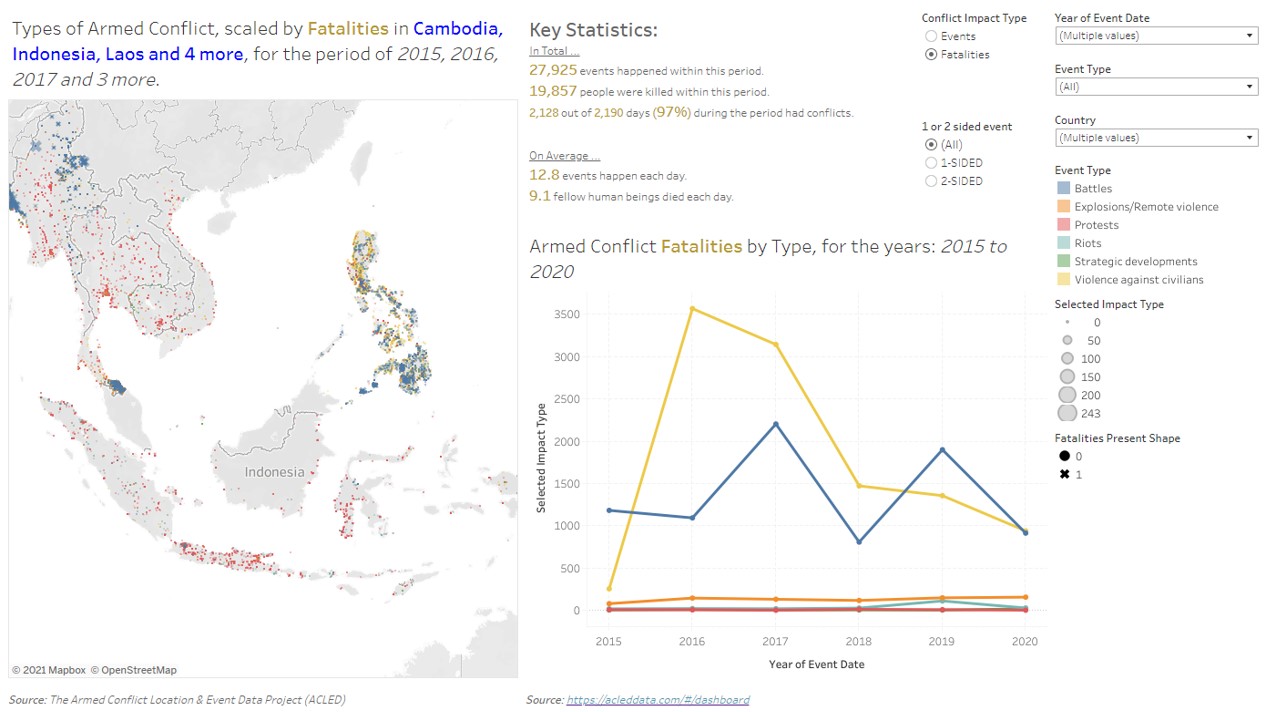The height and width of the screenshot is (712, 1266).
Task: Click the Battles blue legend swatch
Action: (1063, 189)
